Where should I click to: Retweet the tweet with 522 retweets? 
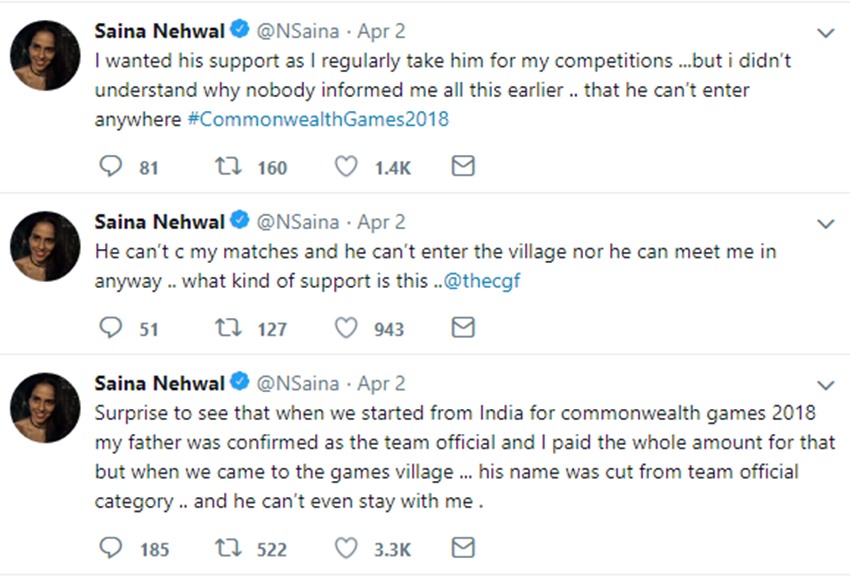pyautogui.click(x=227, y=548)
